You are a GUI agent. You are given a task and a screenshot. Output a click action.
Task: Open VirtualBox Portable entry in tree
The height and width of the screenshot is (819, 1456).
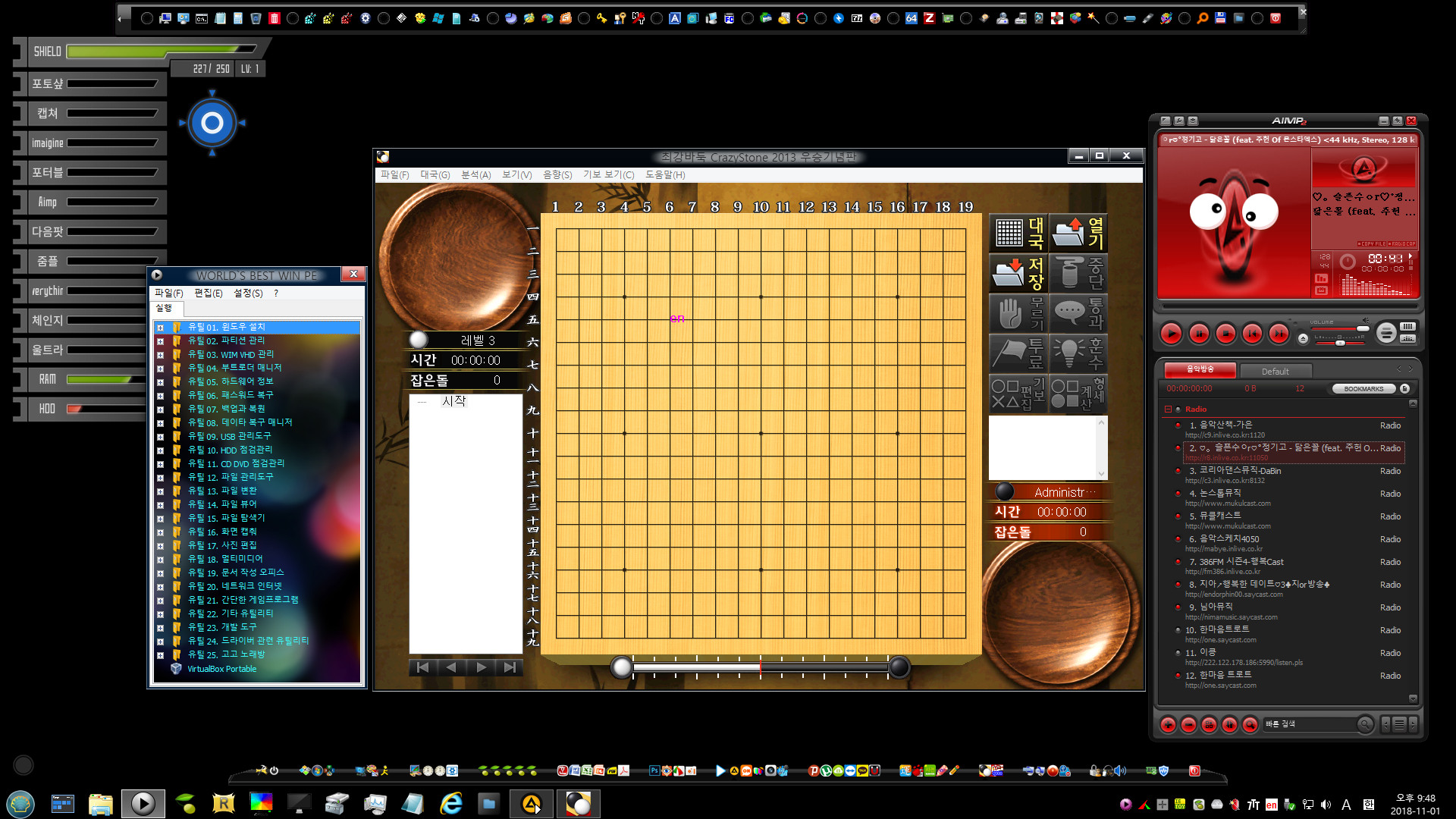click(221, 669)
